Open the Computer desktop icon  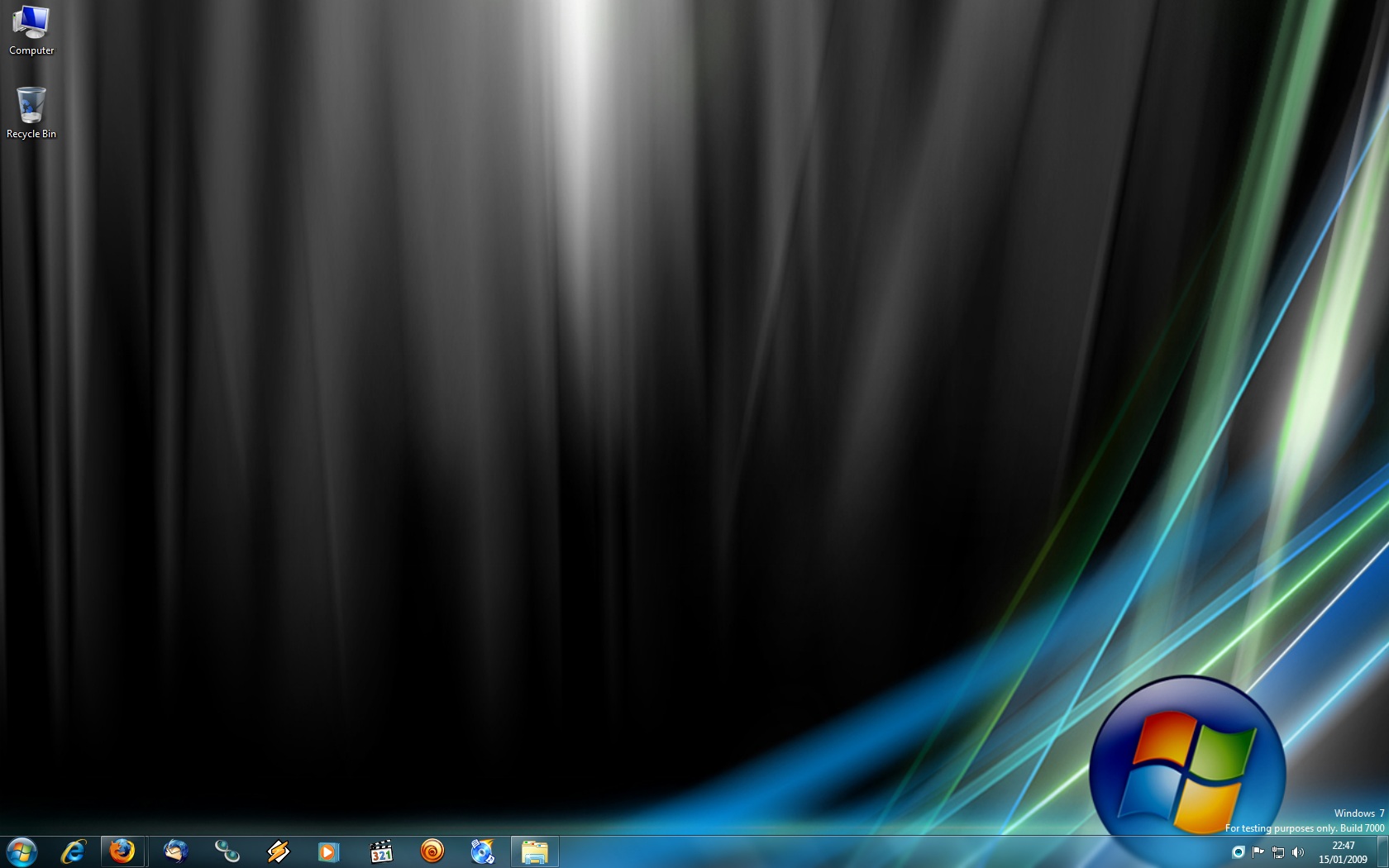click(x=31, y=31)
